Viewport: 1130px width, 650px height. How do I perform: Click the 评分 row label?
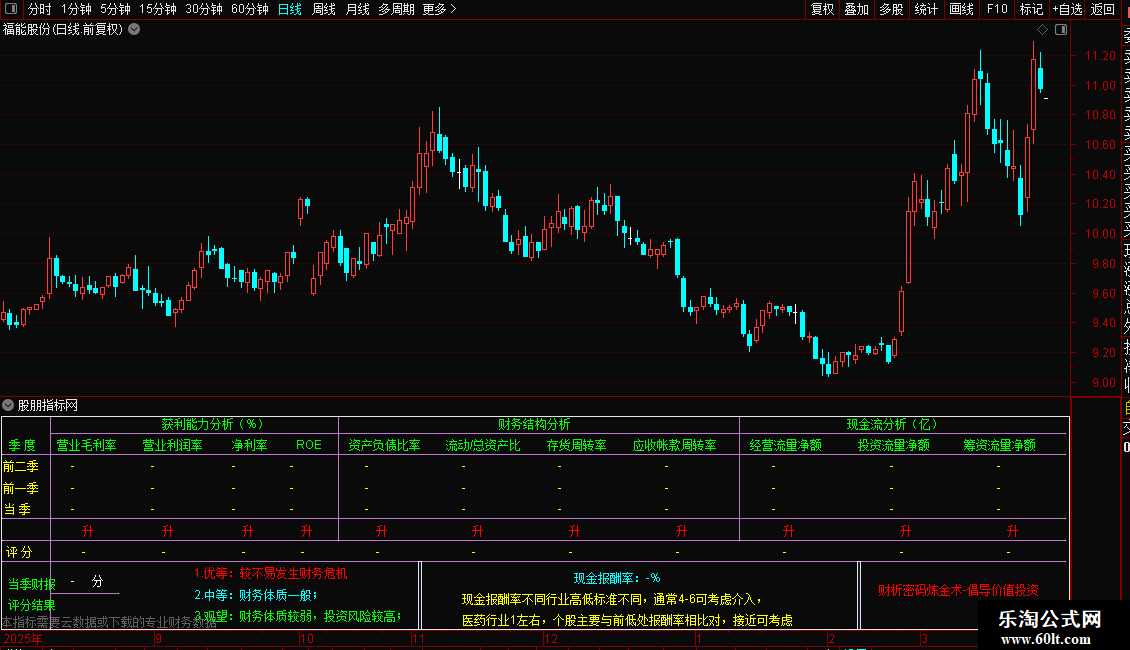pyautogui.click(x=19, y=552)
